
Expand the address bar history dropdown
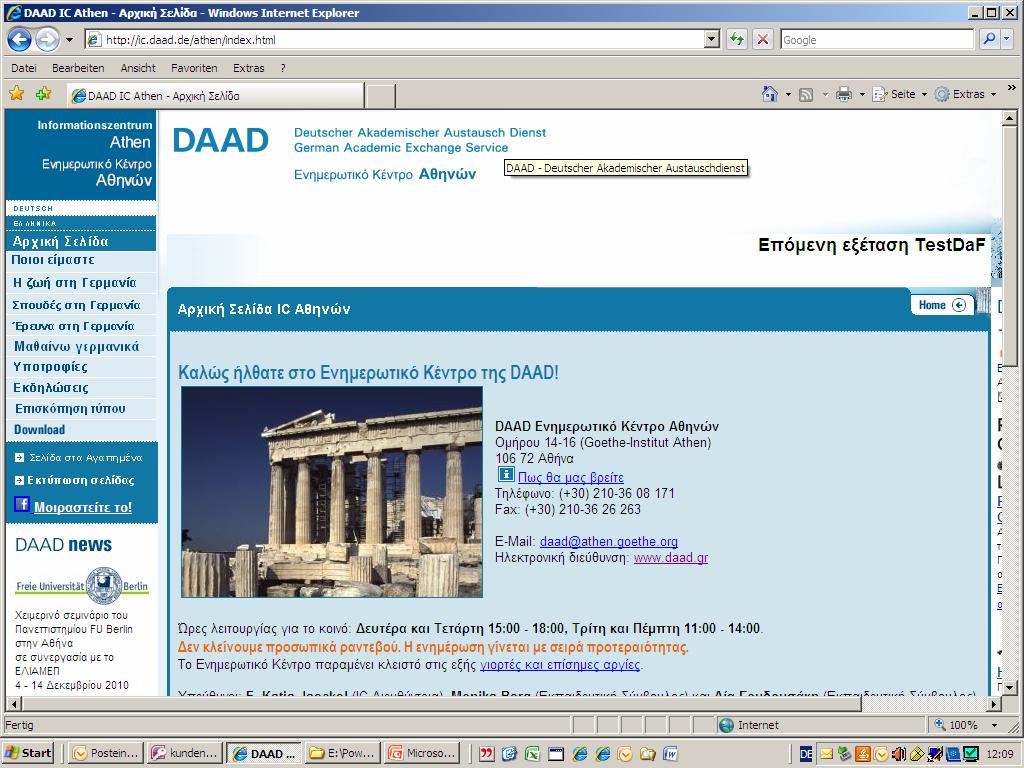coord(712,40)
